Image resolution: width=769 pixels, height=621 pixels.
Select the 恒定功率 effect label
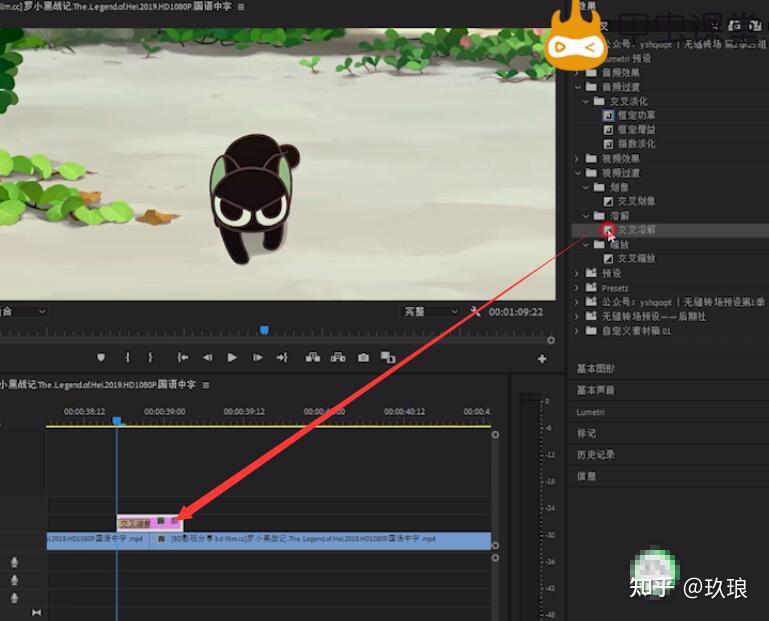tap(636, 115)
